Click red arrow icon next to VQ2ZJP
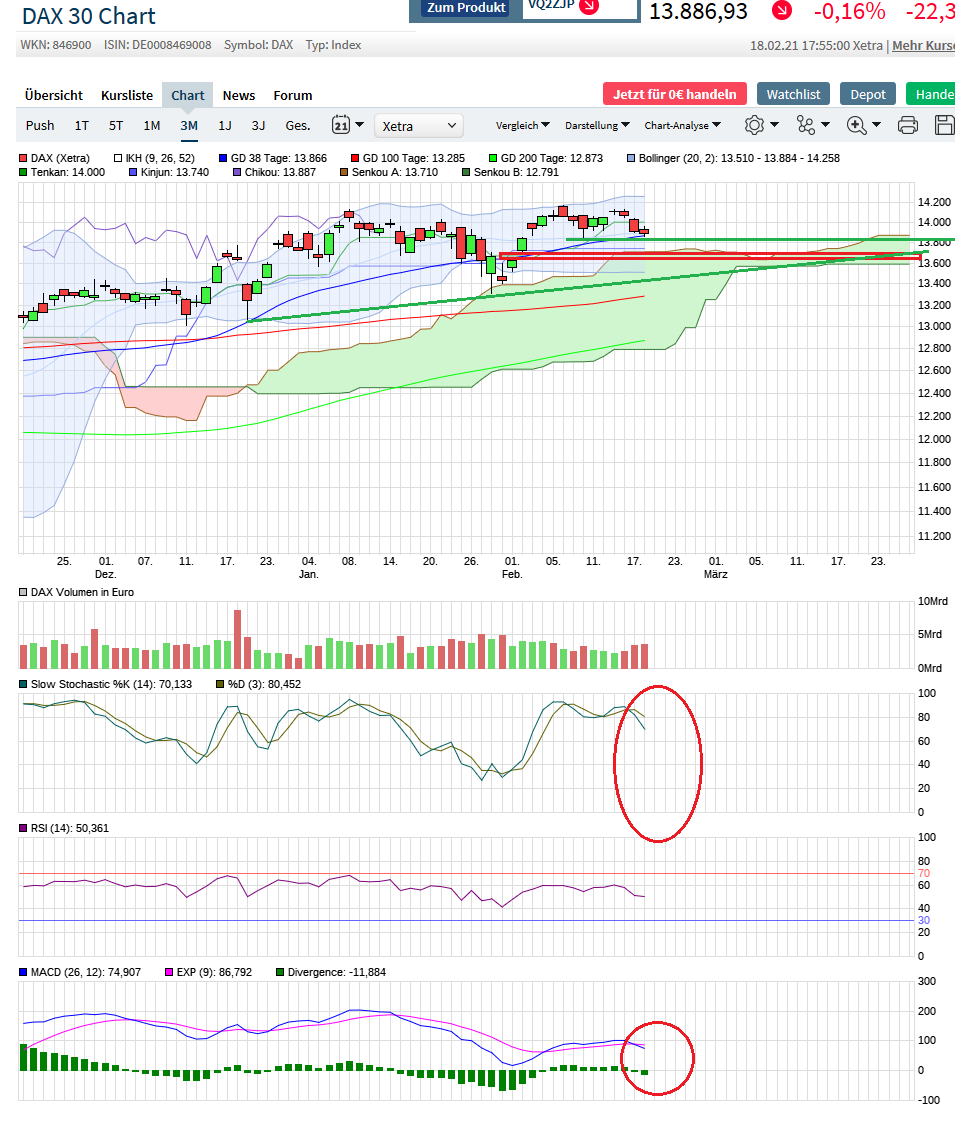 [589, 6]
